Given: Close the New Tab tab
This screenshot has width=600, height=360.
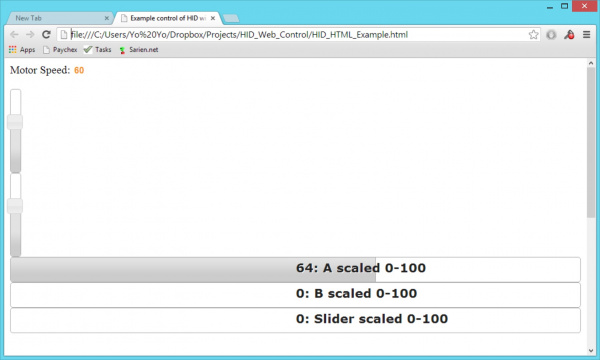Looking at the screenshot, I should point(107,18).
